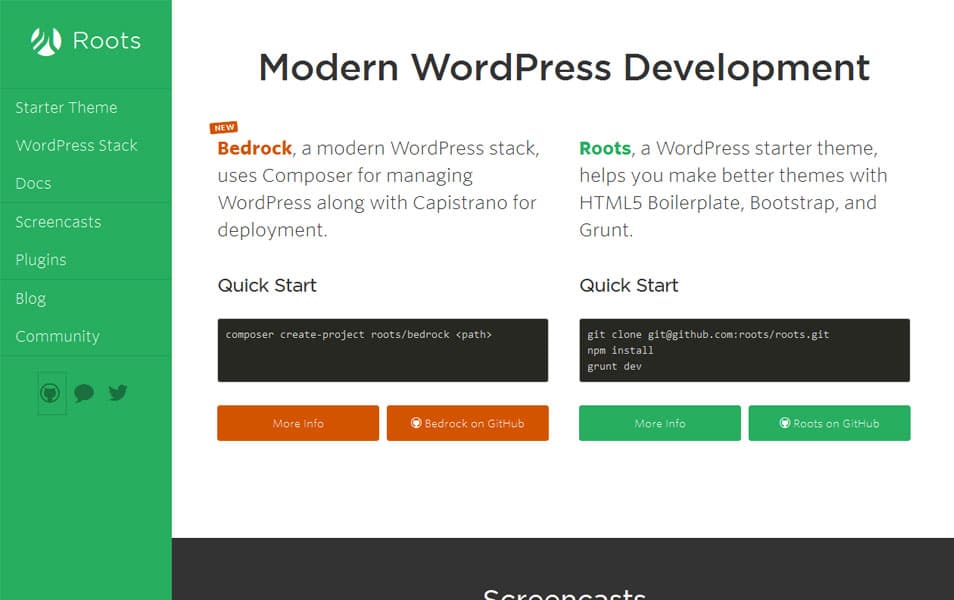Viewport: 954px width, 600px height.
Task: Click the Bedrock on GitHub button
Action: click(467, 423)
